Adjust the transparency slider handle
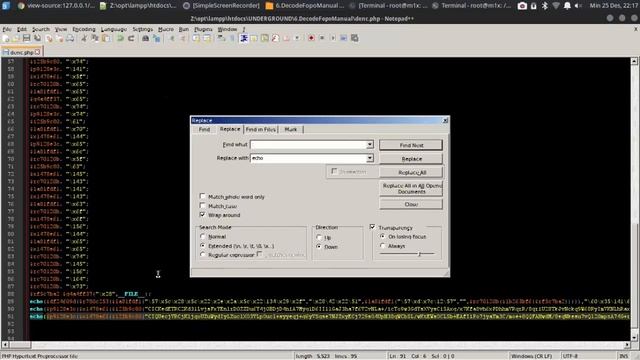This screenshot has width=640, height=360. tap(419, 254)
